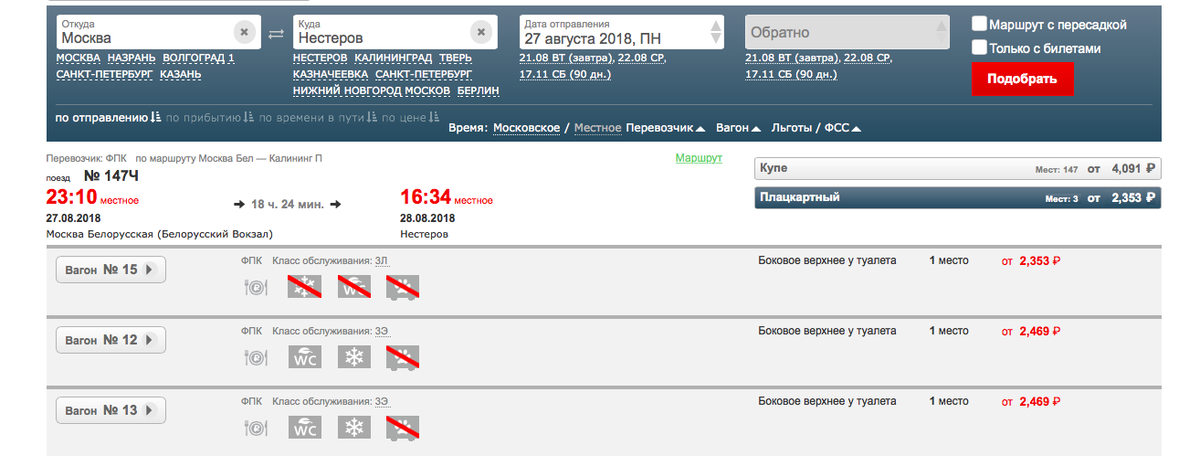This screenshot has height=466, width=1200.
Task: Click crossed-out bio-toilet WC icon for Вагон № 15
Action: pos(354,288)
